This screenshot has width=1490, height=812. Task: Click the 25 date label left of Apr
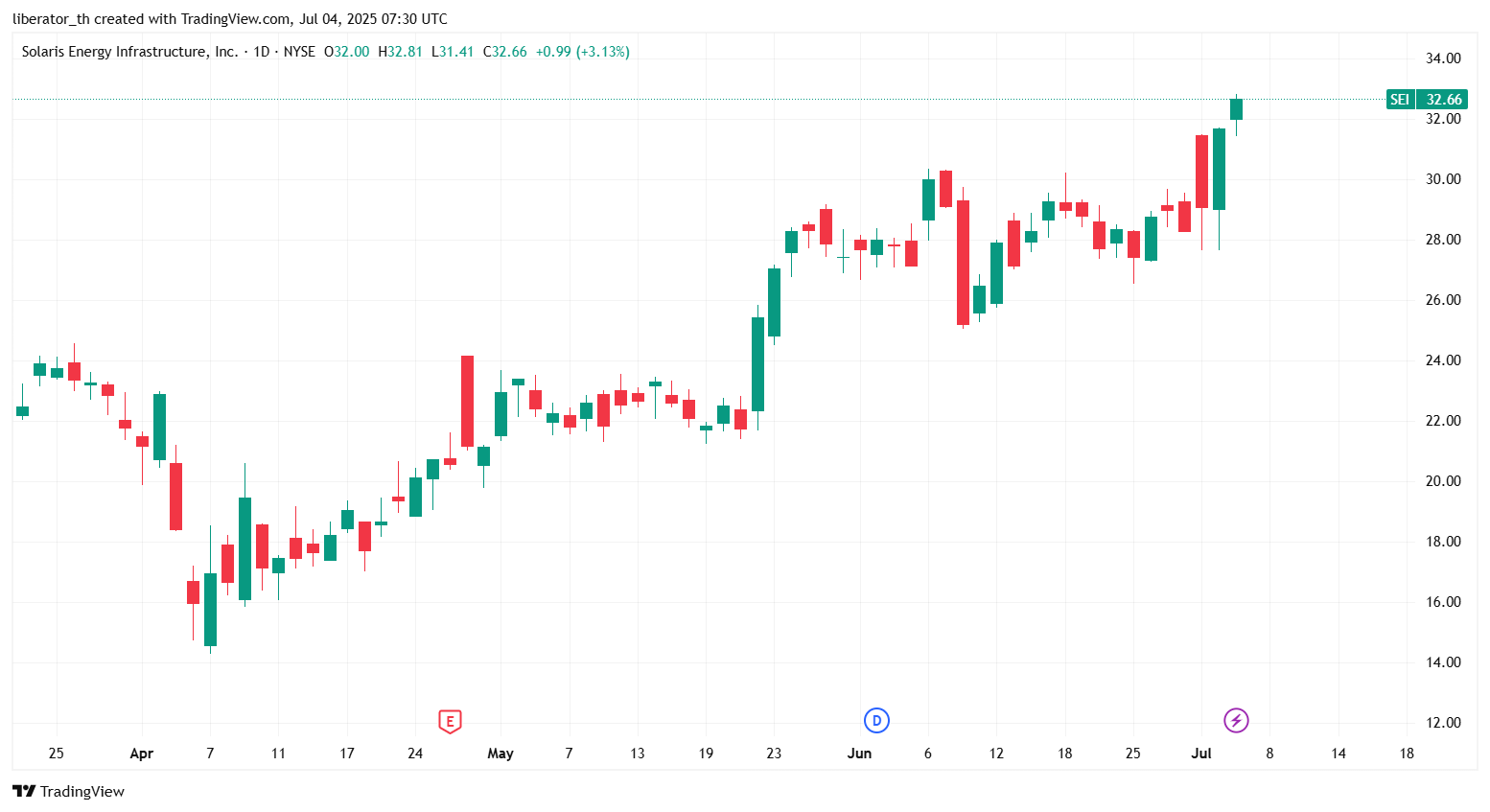tap(57, 754)
